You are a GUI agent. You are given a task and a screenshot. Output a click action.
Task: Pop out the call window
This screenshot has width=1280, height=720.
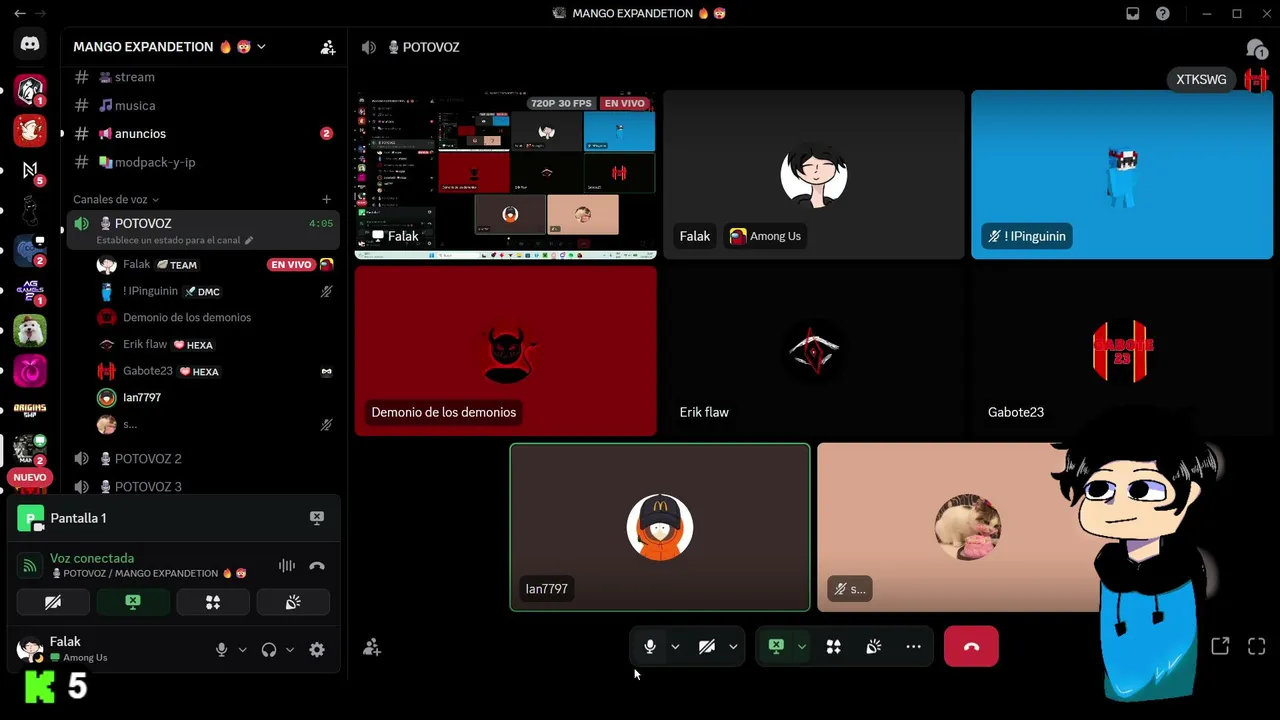1220,647
